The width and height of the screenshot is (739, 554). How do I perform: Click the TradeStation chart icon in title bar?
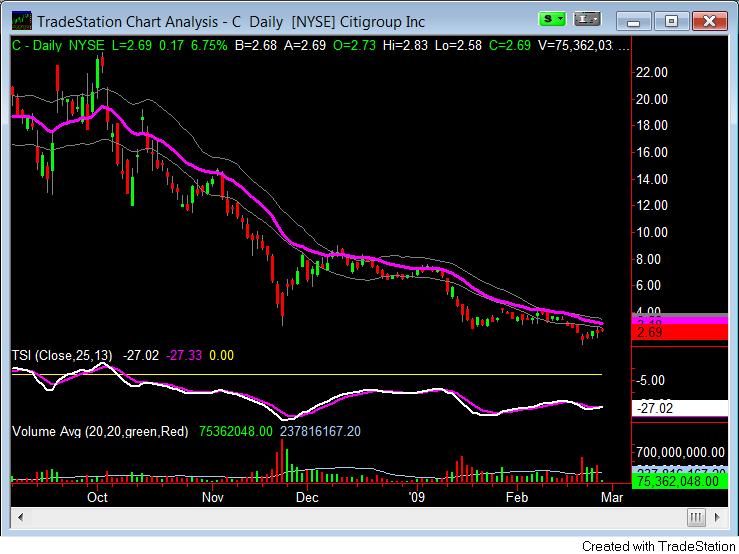click(x=22, y=21)
